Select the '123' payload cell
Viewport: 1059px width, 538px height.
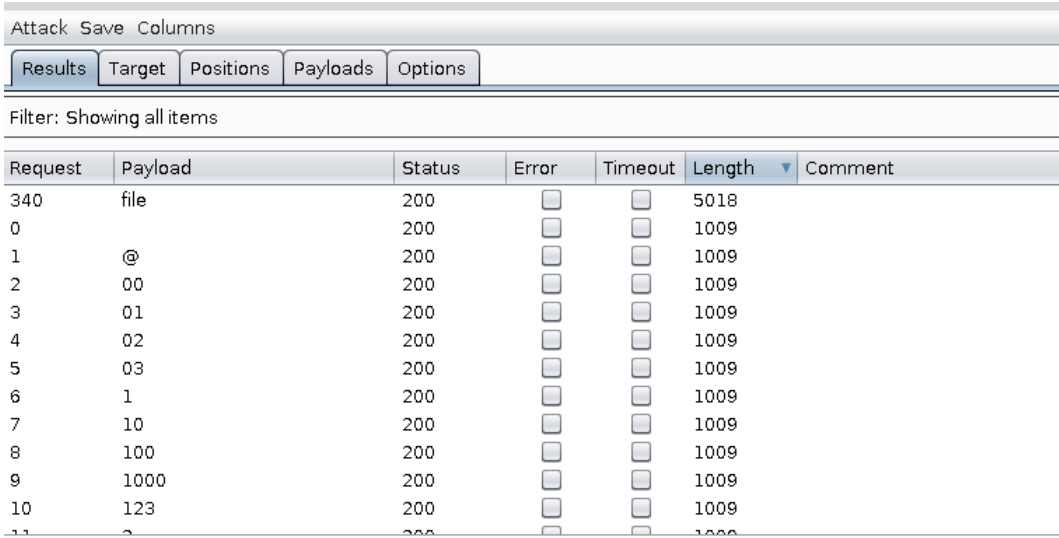pyautogui.click(x=254, y=508)
